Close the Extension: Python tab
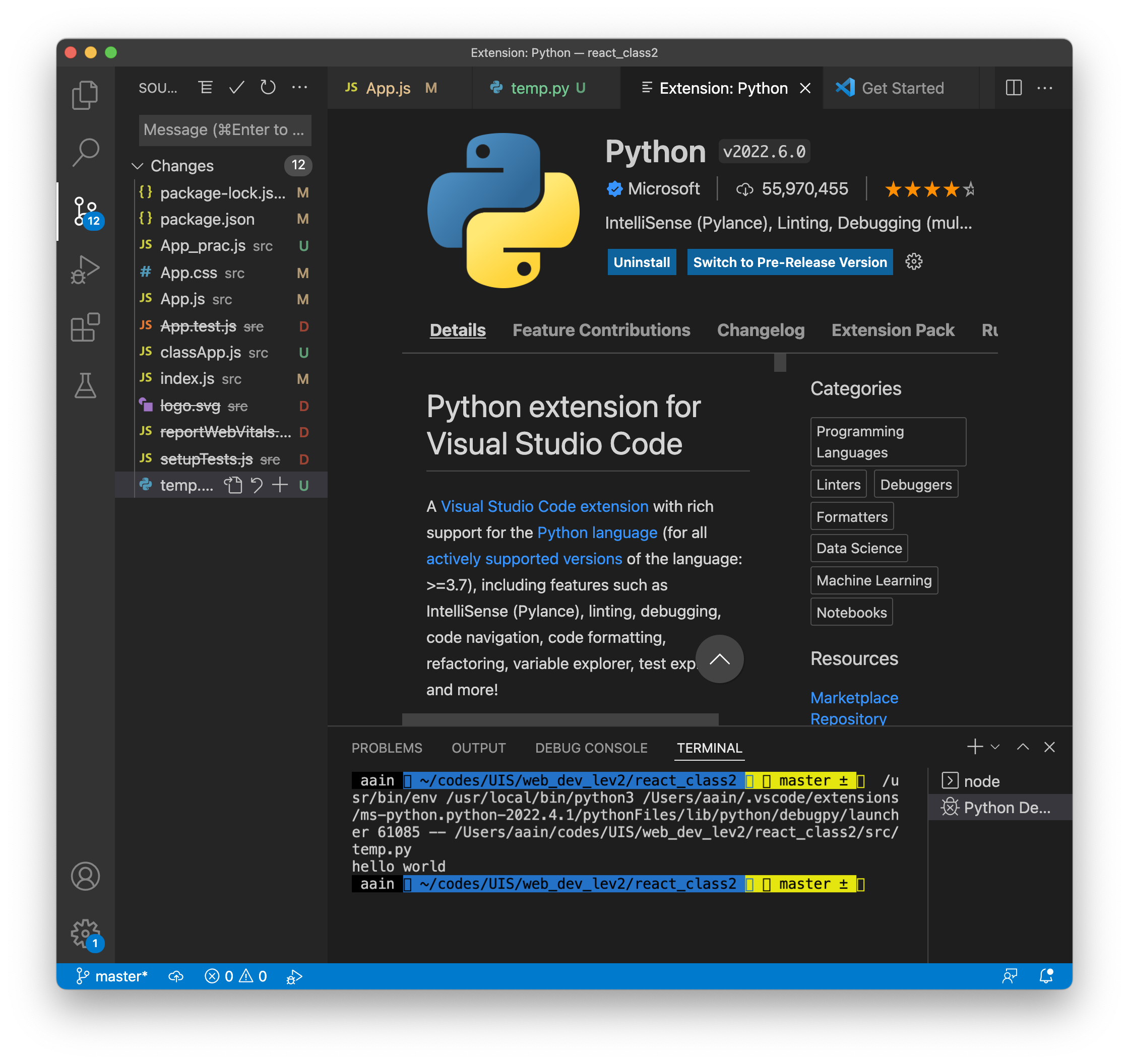The width and height of the screenshot is (1129, 1064). pos(805,88)
